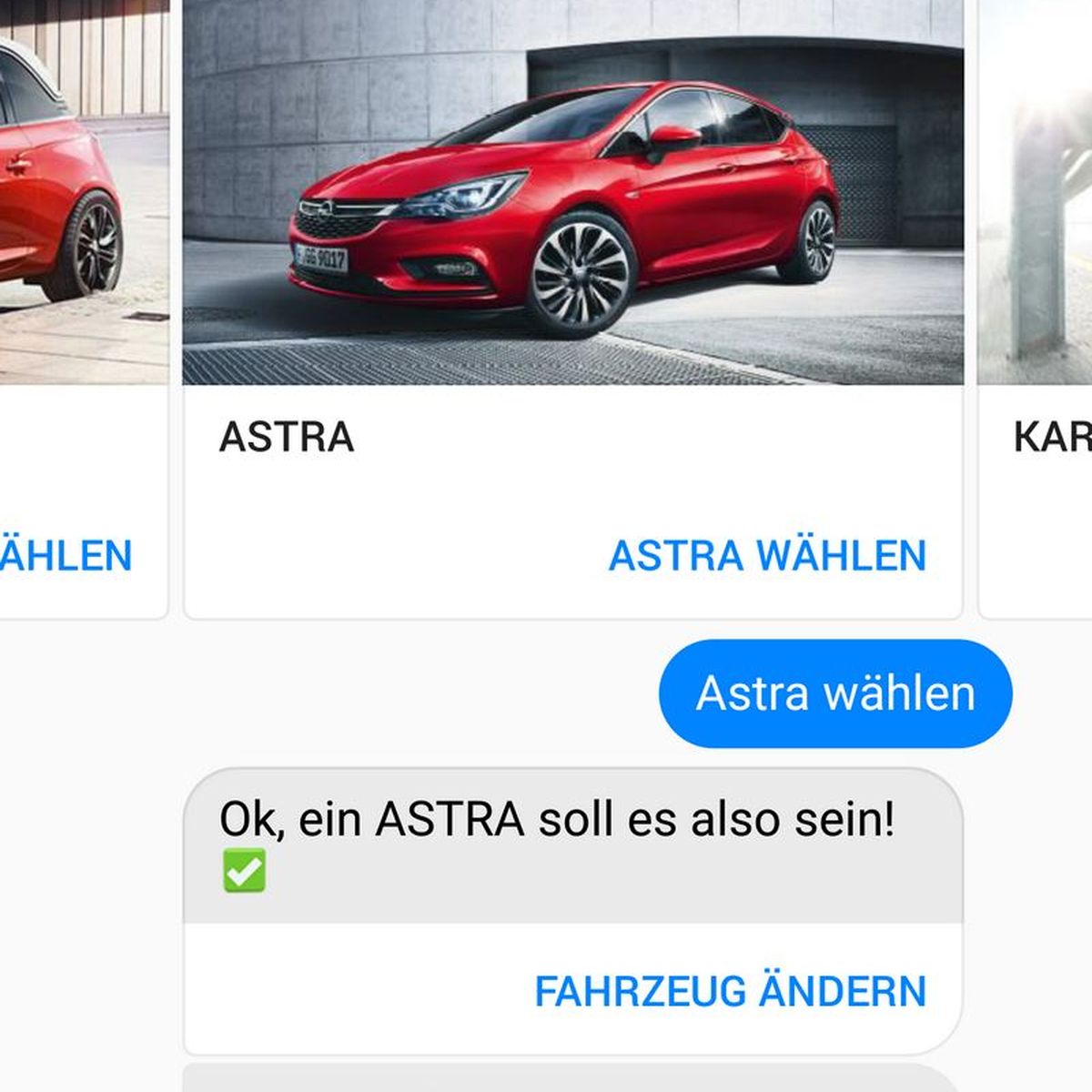Tap the FAHRZEUG ÄNDERN button

(x=730, y=991)
